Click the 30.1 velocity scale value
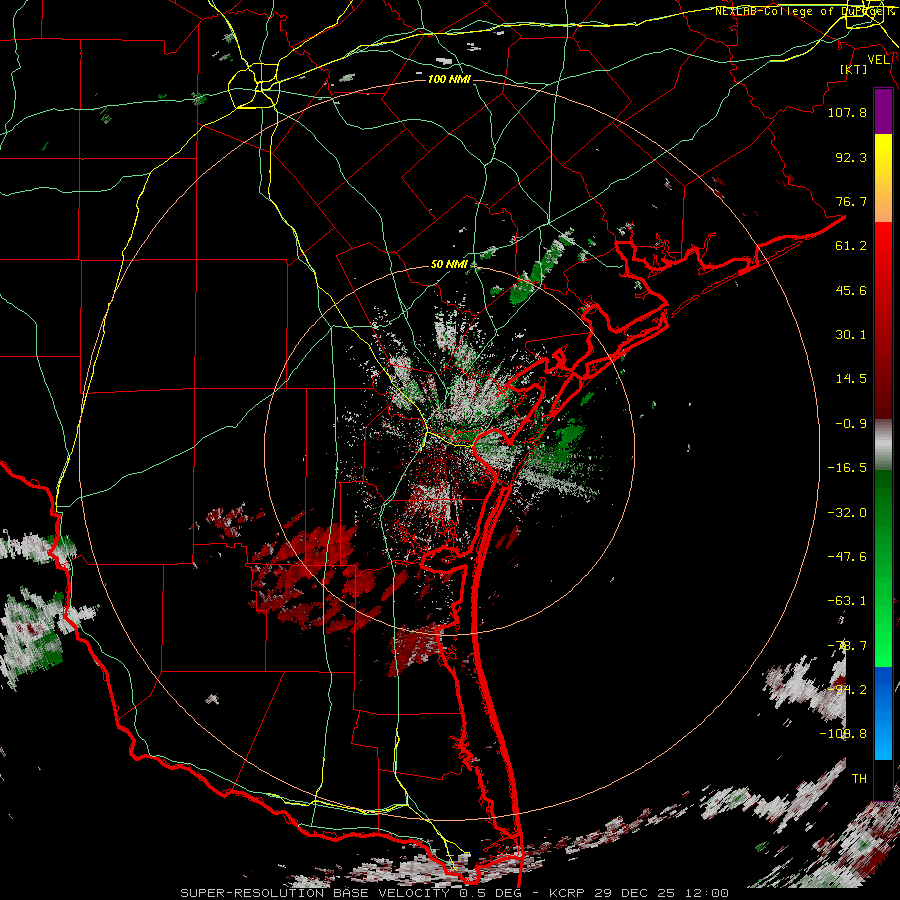 click(851, 335)
